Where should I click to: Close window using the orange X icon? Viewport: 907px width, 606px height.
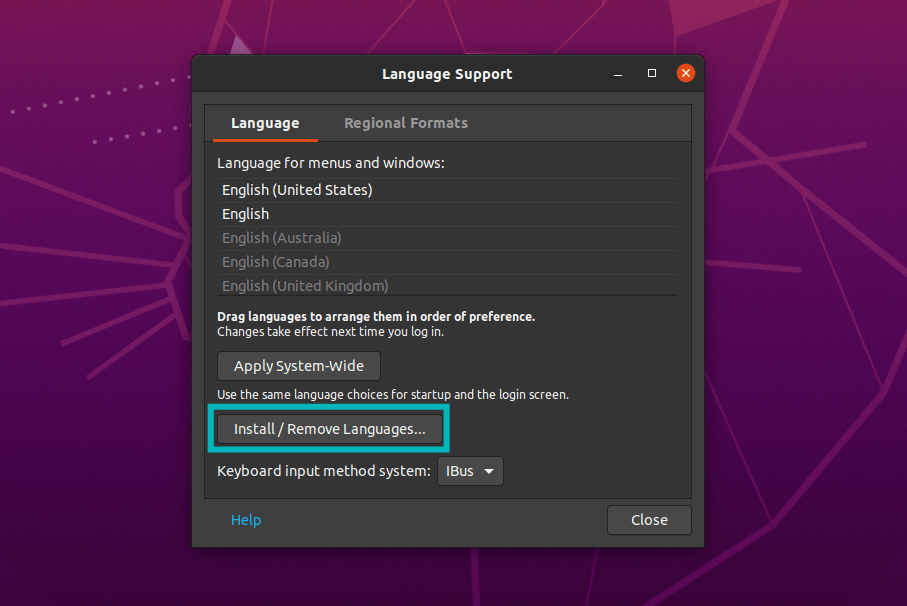tap(686, 74)
